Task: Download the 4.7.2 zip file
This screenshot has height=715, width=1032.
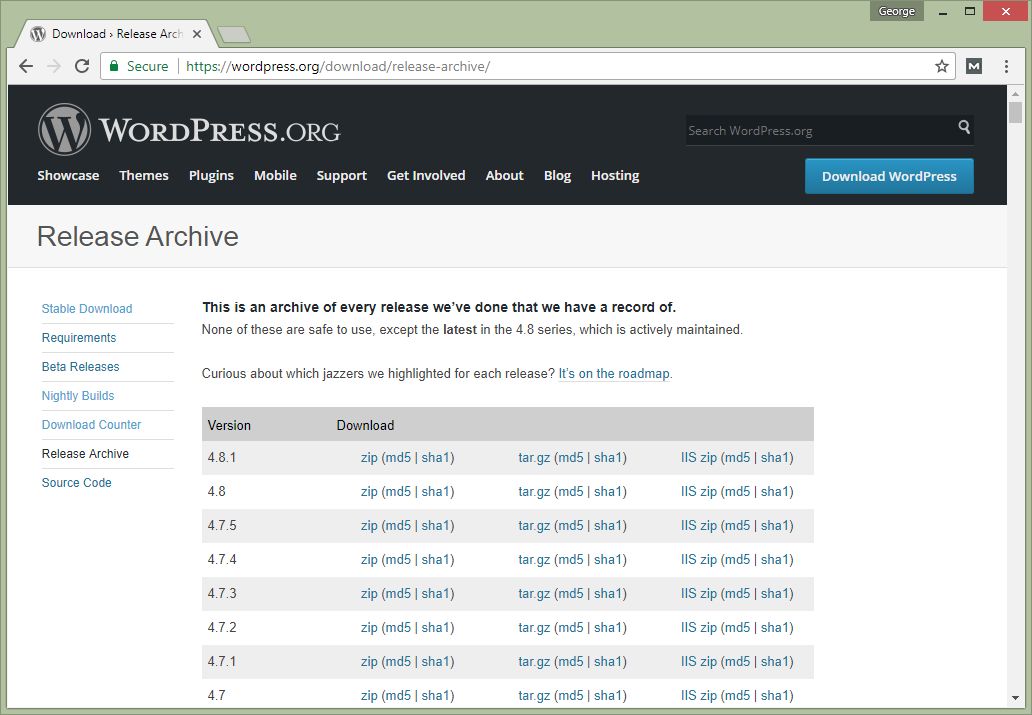Action: [369, 627]
